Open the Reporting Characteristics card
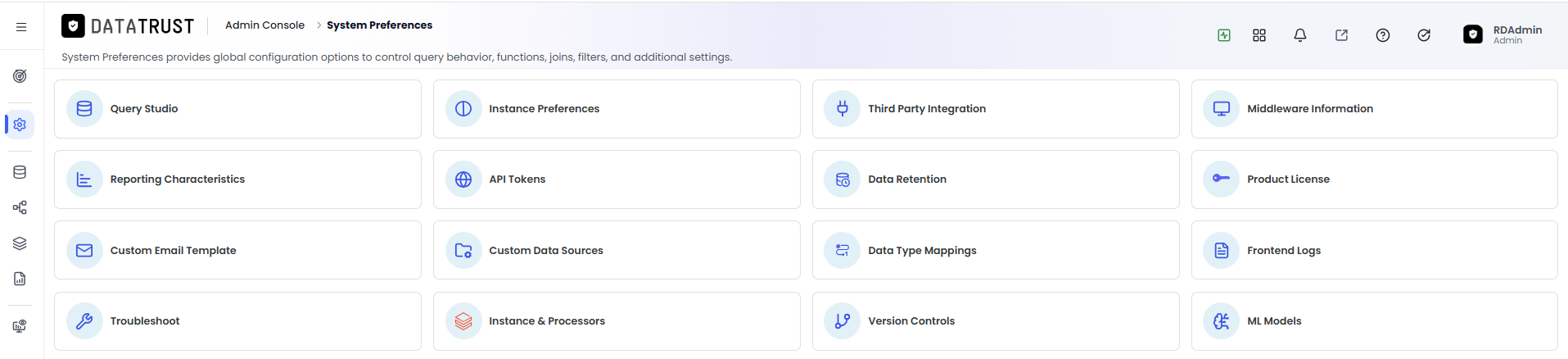 pos(237,179)
